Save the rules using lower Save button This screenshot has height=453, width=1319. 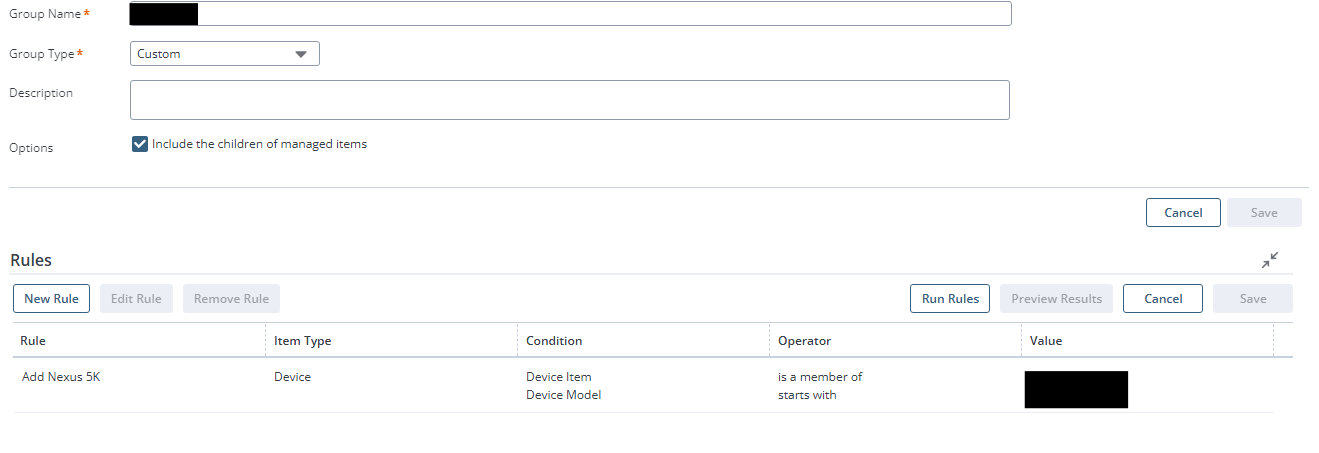[1252, 299]
